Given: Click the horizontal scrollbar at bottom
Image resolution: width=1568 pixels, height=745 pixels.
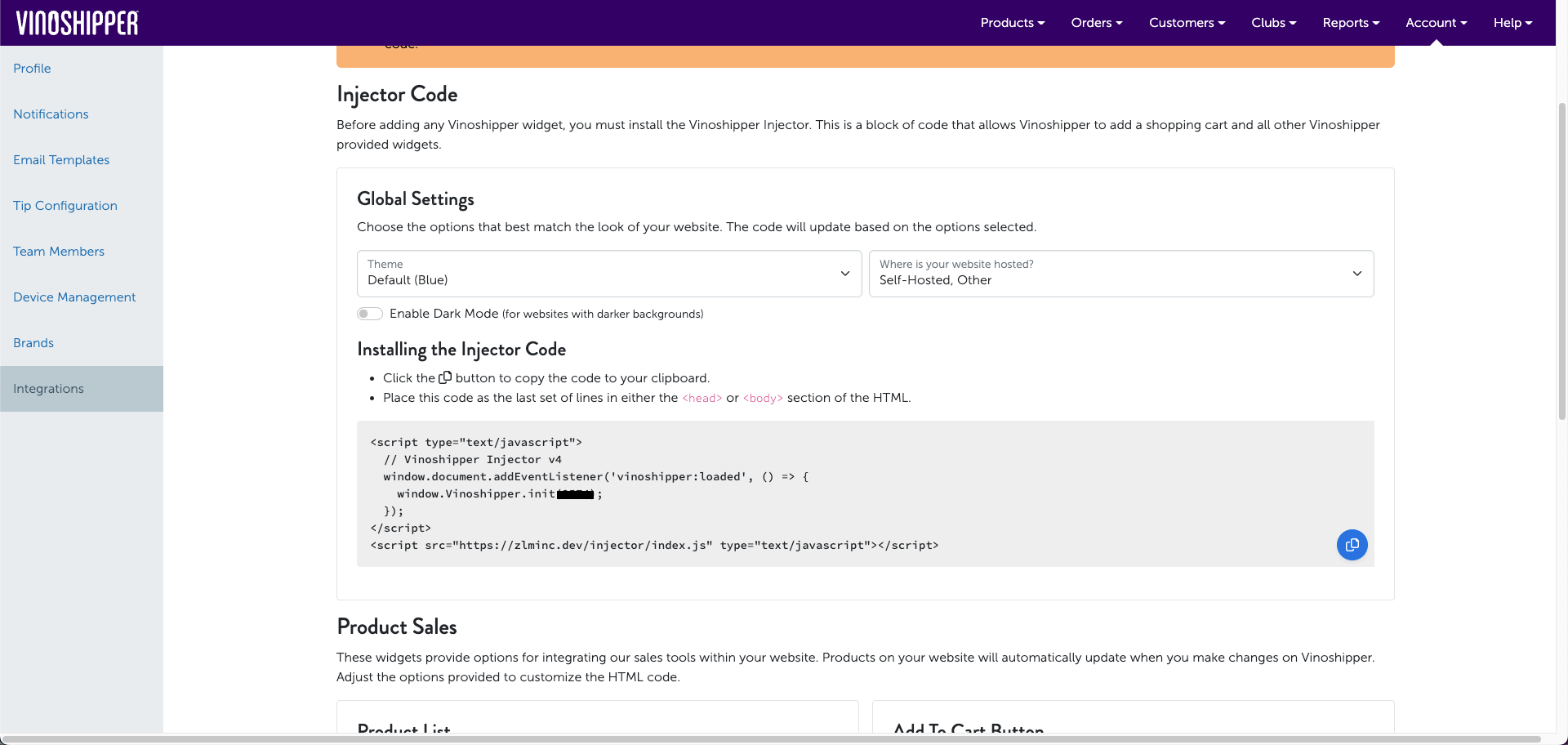Looking at the screenshot, I should pos(772,739).
